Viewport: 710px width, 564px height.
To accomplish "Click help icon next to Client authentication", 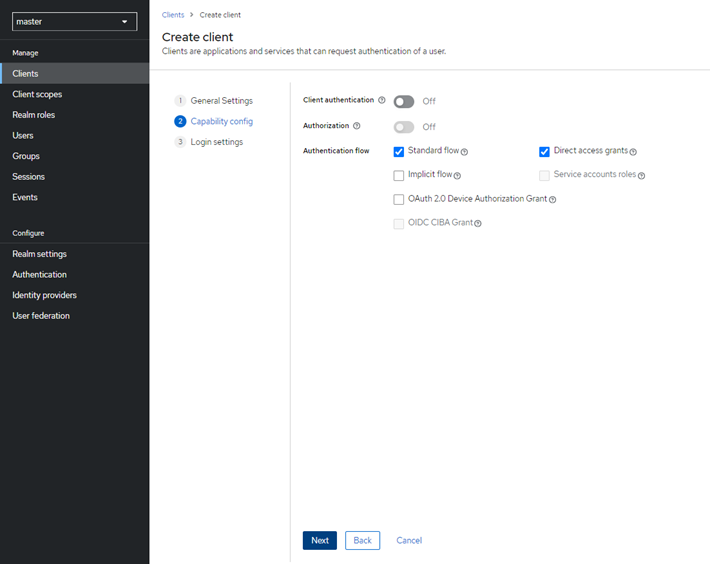I will point(382,101).
